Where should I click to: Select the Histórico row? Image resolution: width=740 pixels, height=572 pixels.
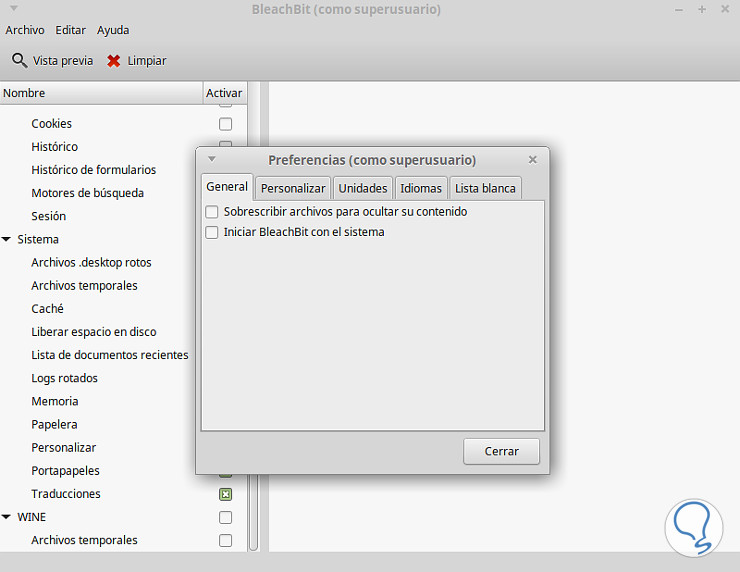point(54,147)
